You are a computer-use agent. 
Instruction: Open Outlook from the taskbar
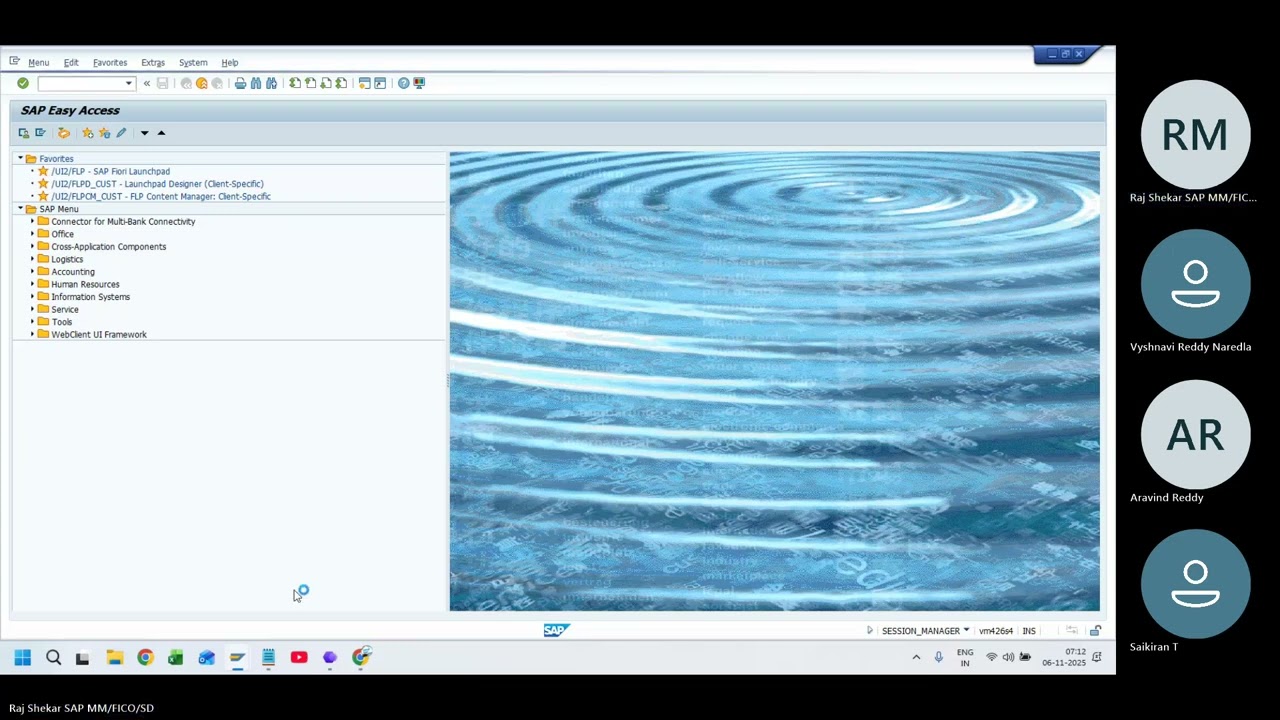(207, 657)
